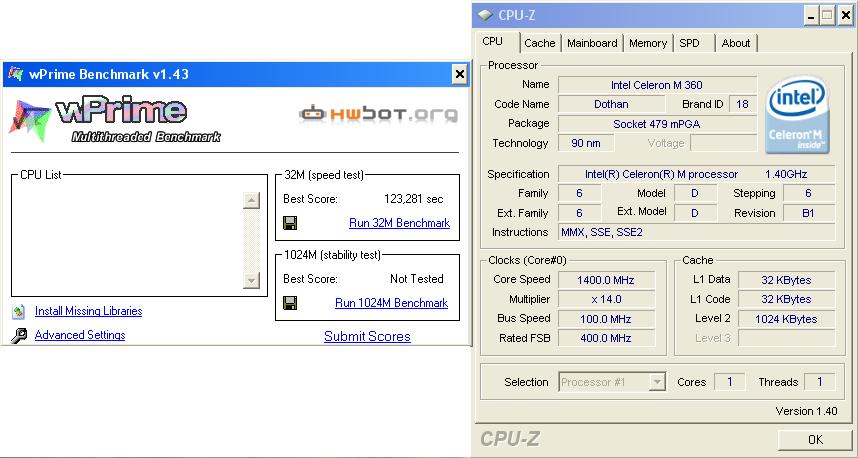
Task: Switch to the SPD tab
Action: tap(694, 43)
